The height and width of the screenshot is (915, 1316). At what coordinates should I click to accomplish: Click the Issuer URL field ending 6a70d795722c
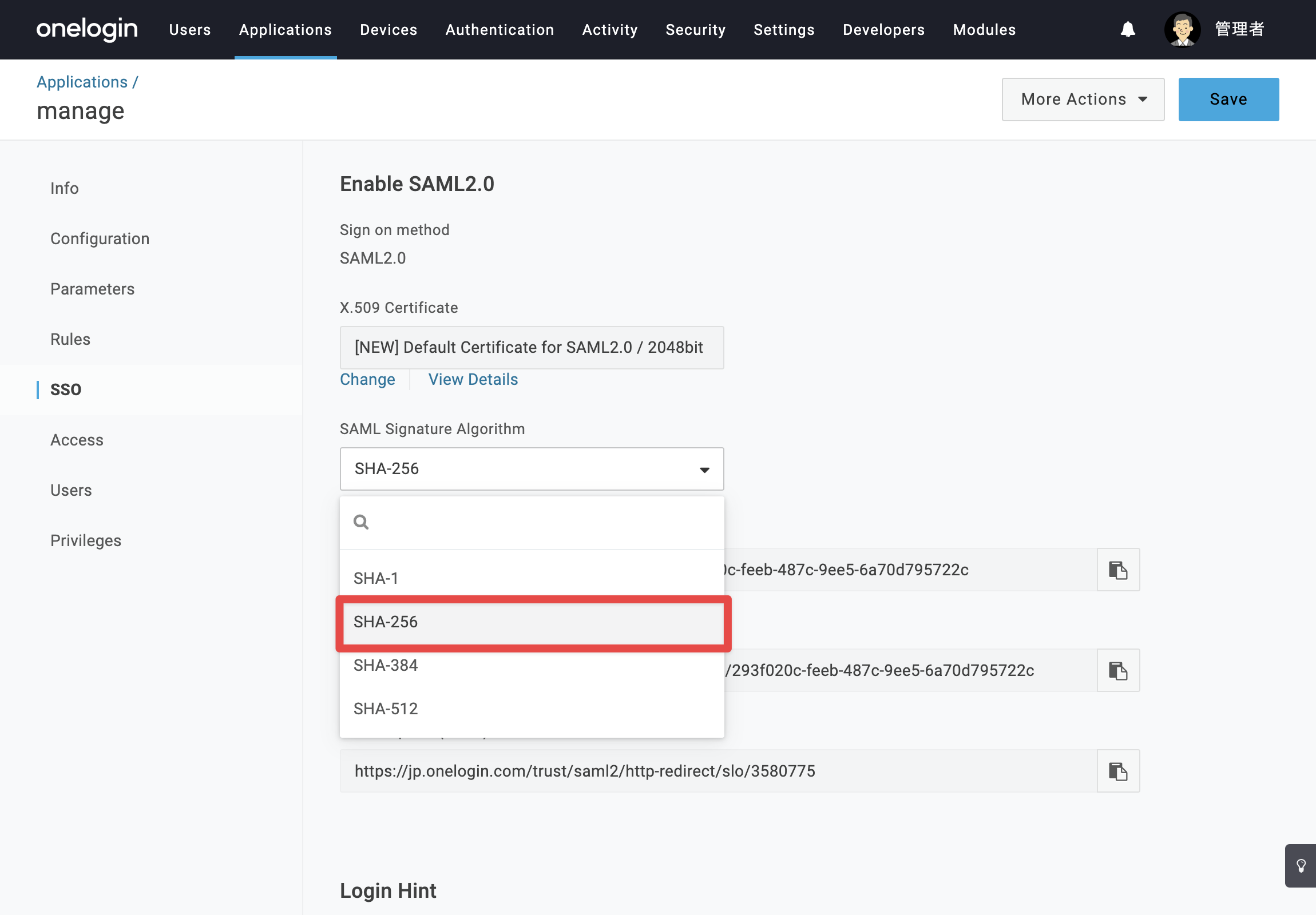click(x=911, y=570)
